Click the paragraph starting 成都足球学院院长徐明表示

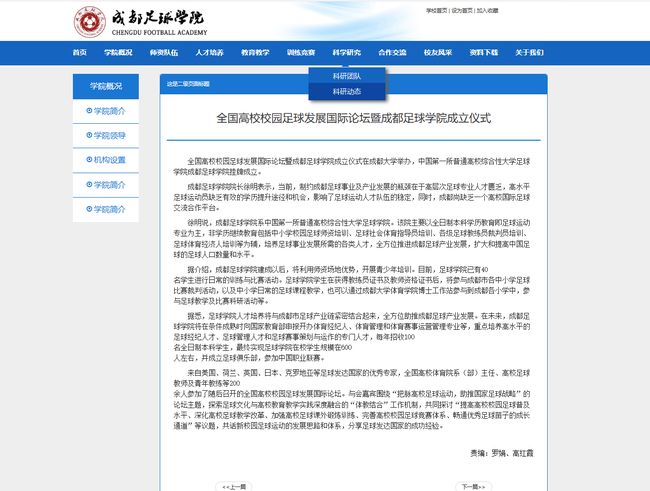point(352,197)
